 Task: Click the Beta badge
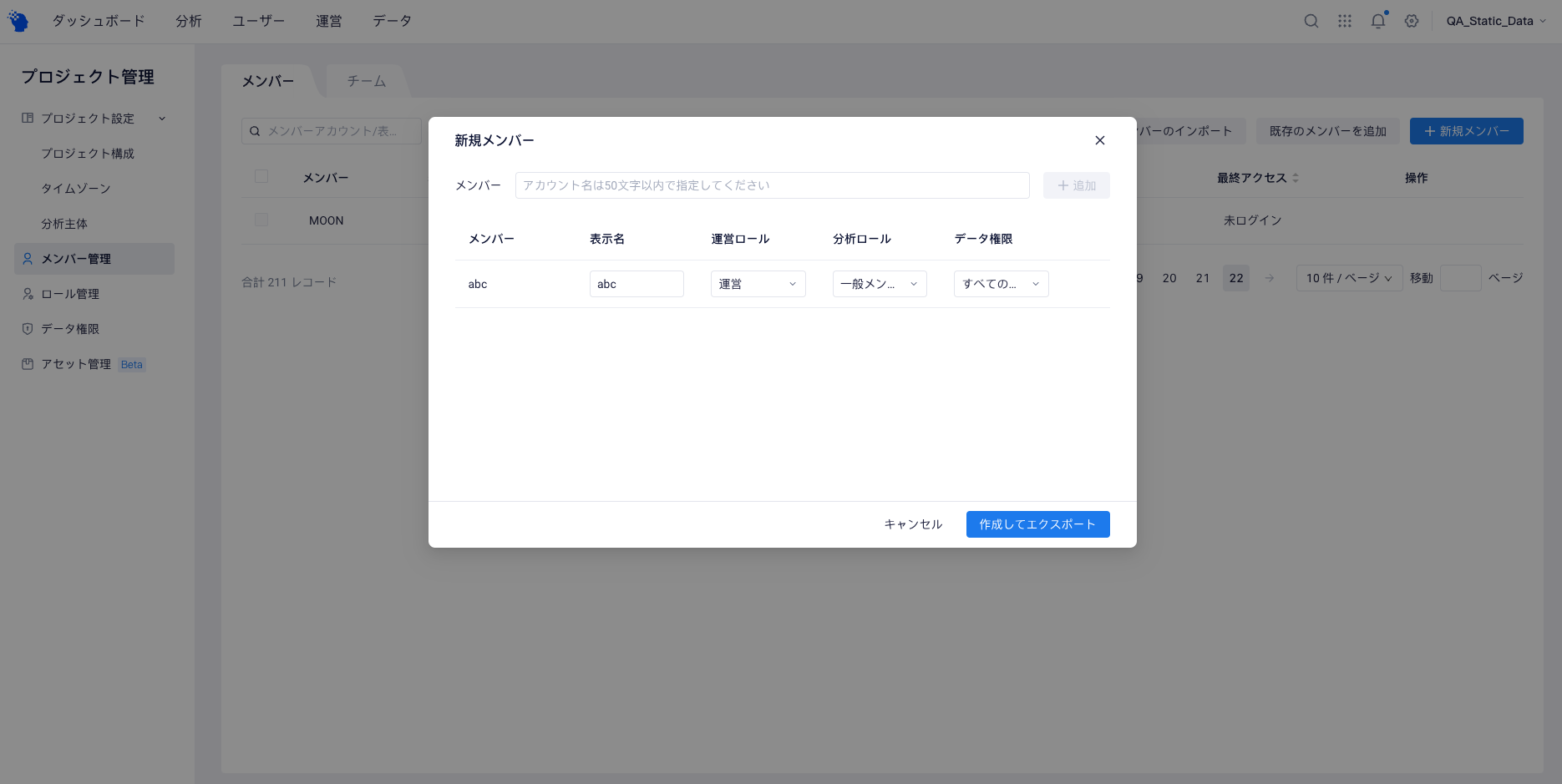coord(132,365)
